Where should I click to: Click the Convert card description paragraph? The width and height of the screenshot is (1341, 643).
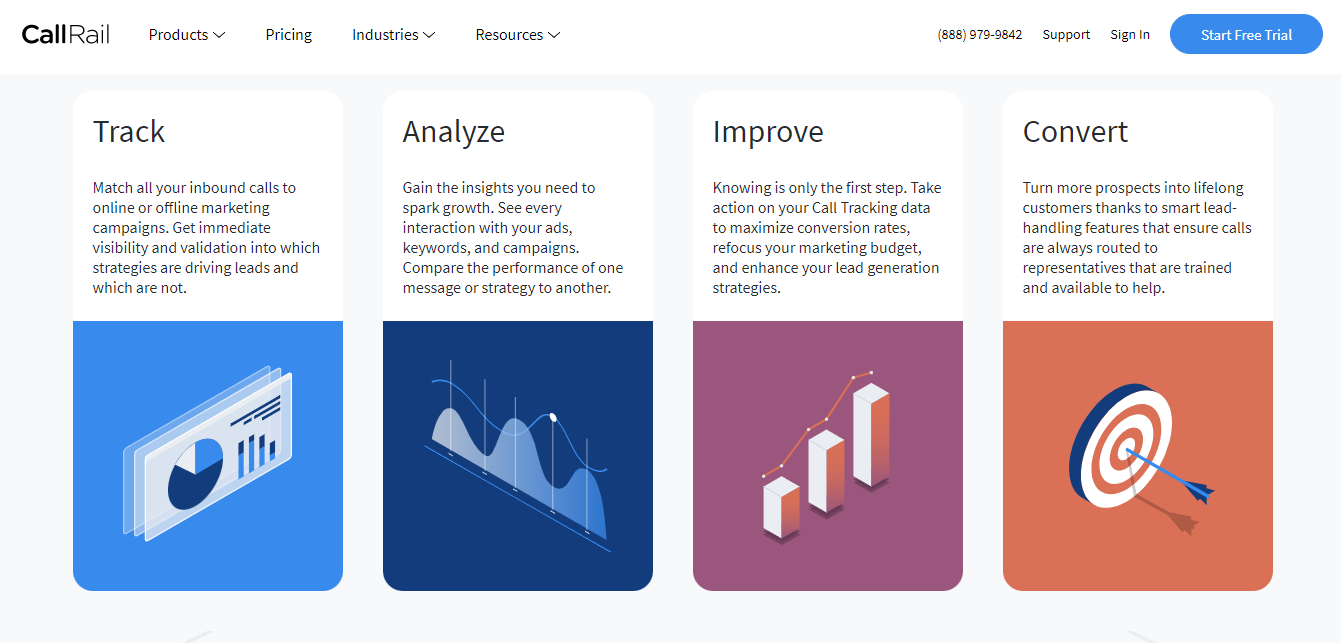coord(1137,238)
